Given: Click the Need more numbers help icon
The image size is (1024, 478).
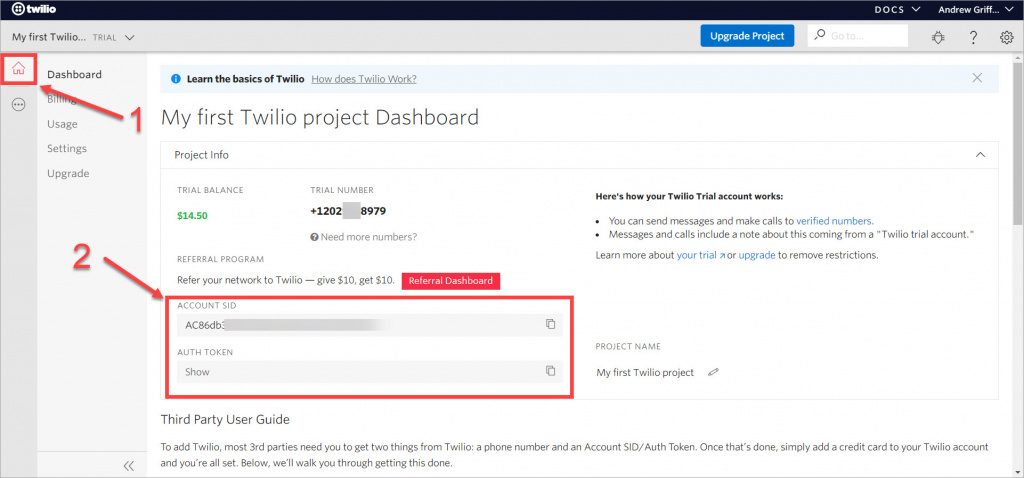Looking at the screenshot, I should click(x=314, y=236).
